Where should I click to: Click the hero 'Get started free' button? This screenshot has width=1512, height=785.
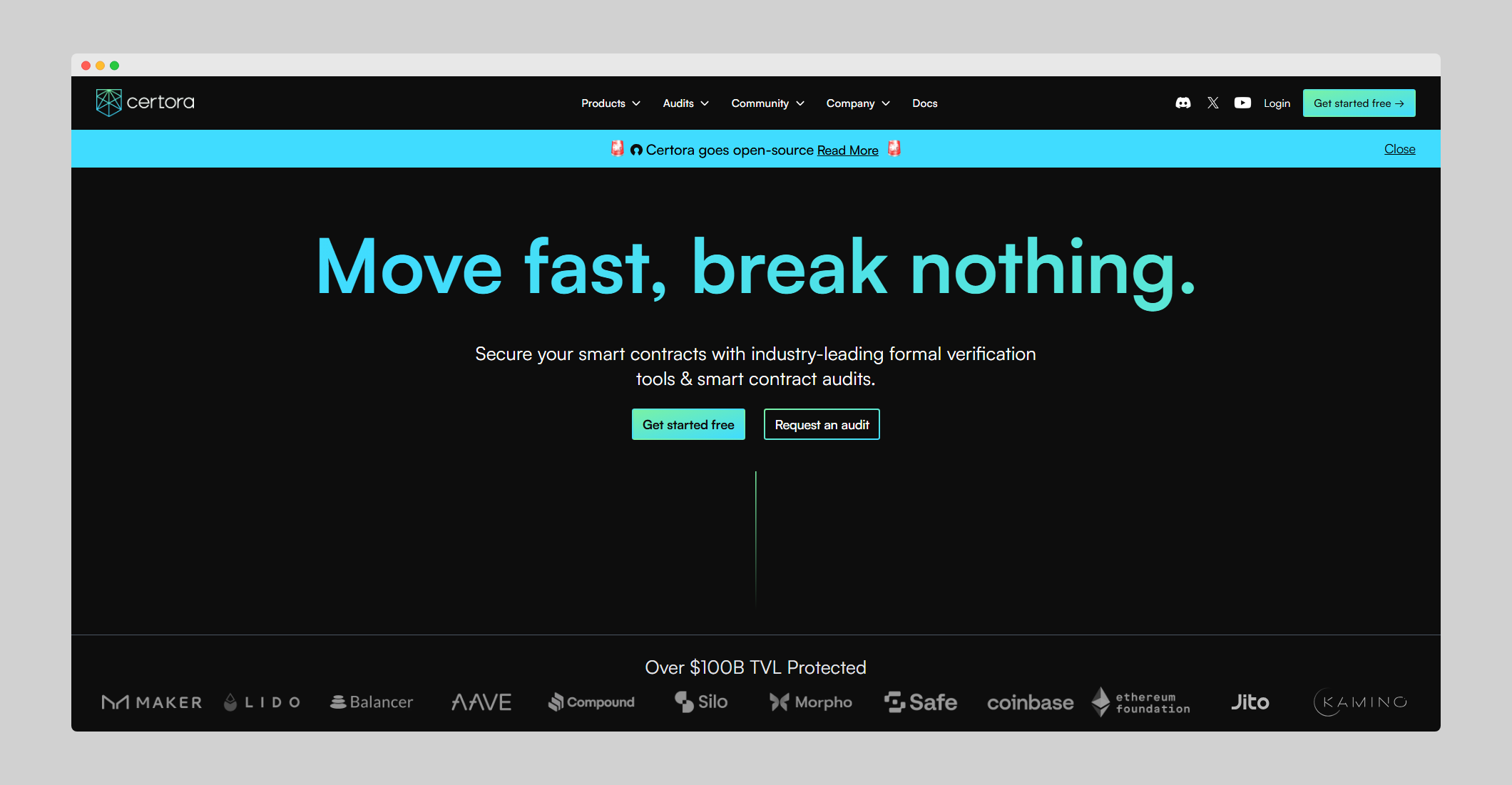688,424
